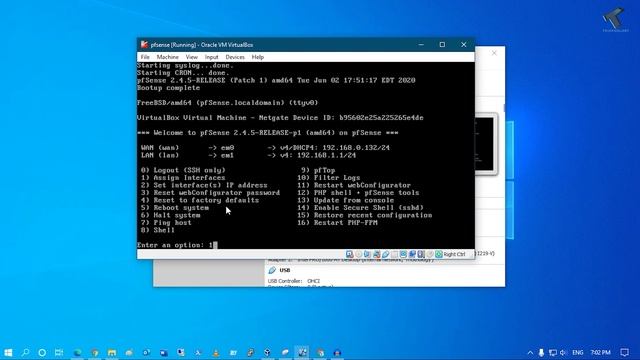The image size is (640, 360).
Task: Click the Right Ctrl host key indicator
Action: (x=454, y=254)
